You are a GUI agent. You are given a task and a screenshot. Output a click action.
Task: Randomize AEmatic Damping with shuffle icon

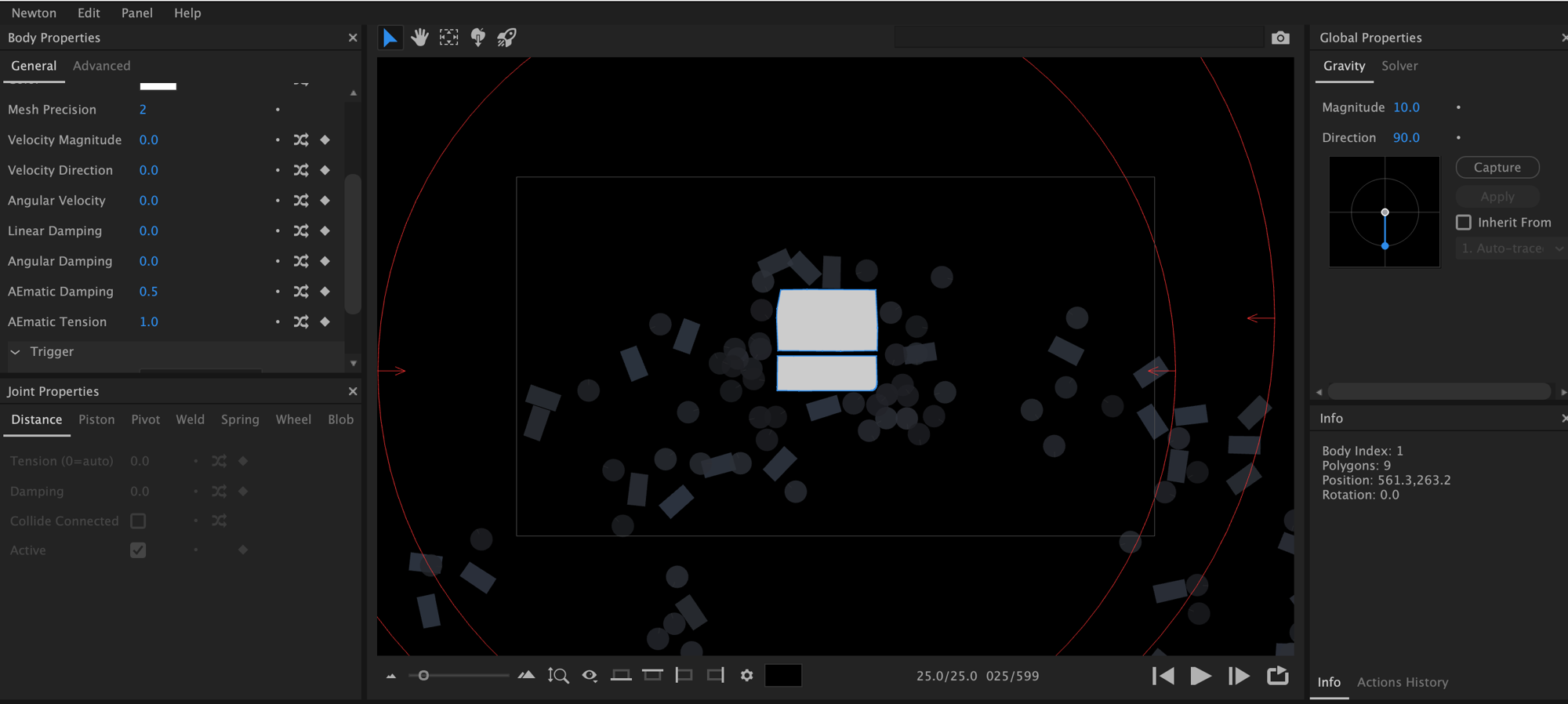(x=301, y=292)
